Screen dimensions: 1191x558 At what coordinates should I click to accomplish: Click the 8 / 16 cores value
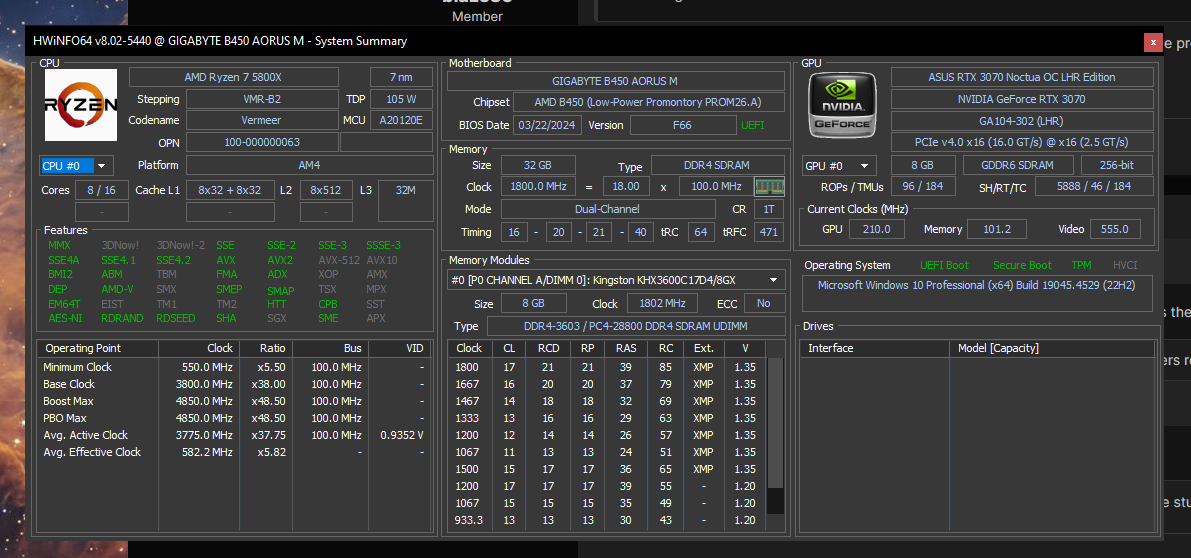102,190
